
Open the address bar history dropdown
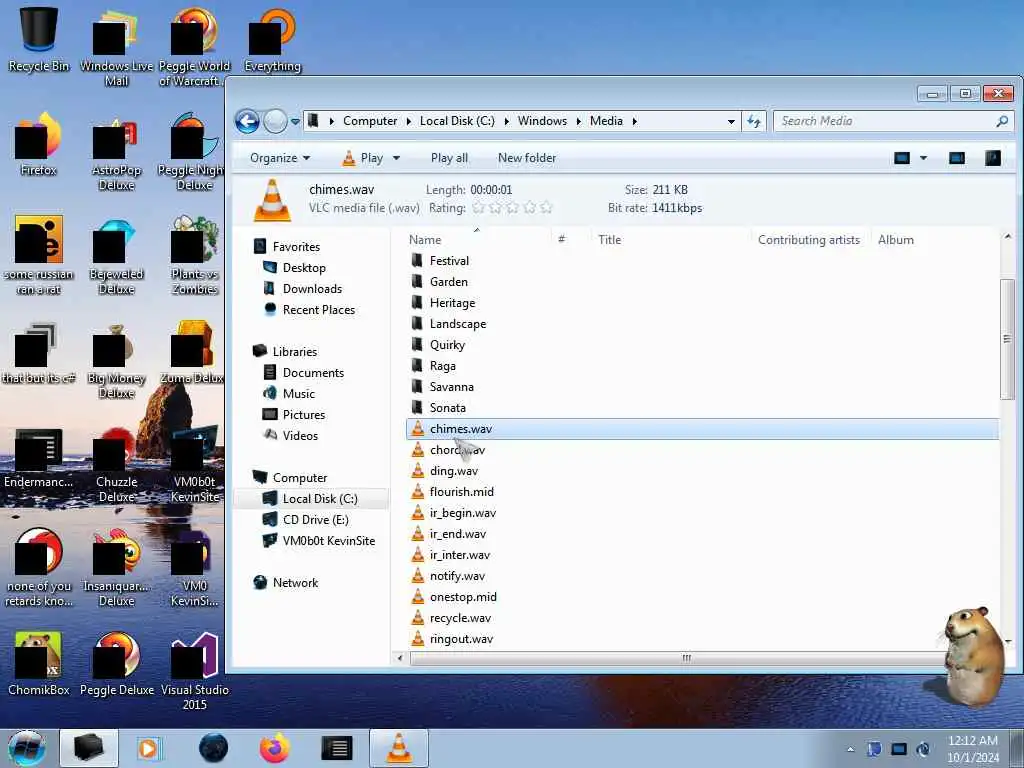(x=731, y=121)
